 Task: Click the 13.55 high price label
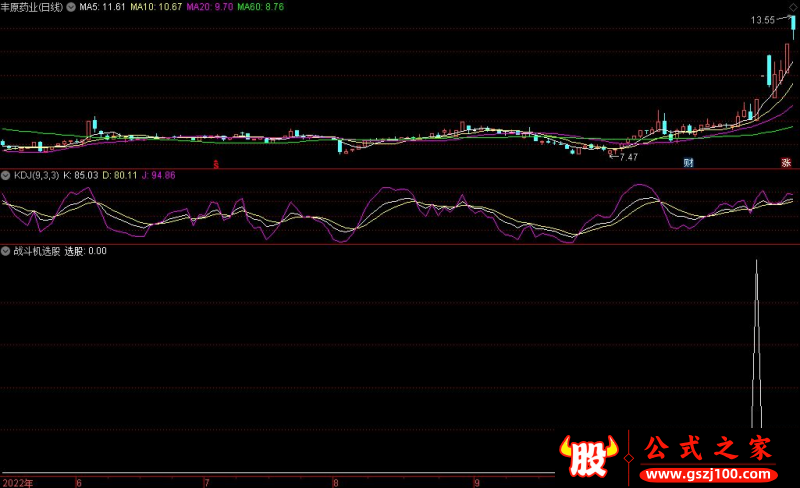764,20
